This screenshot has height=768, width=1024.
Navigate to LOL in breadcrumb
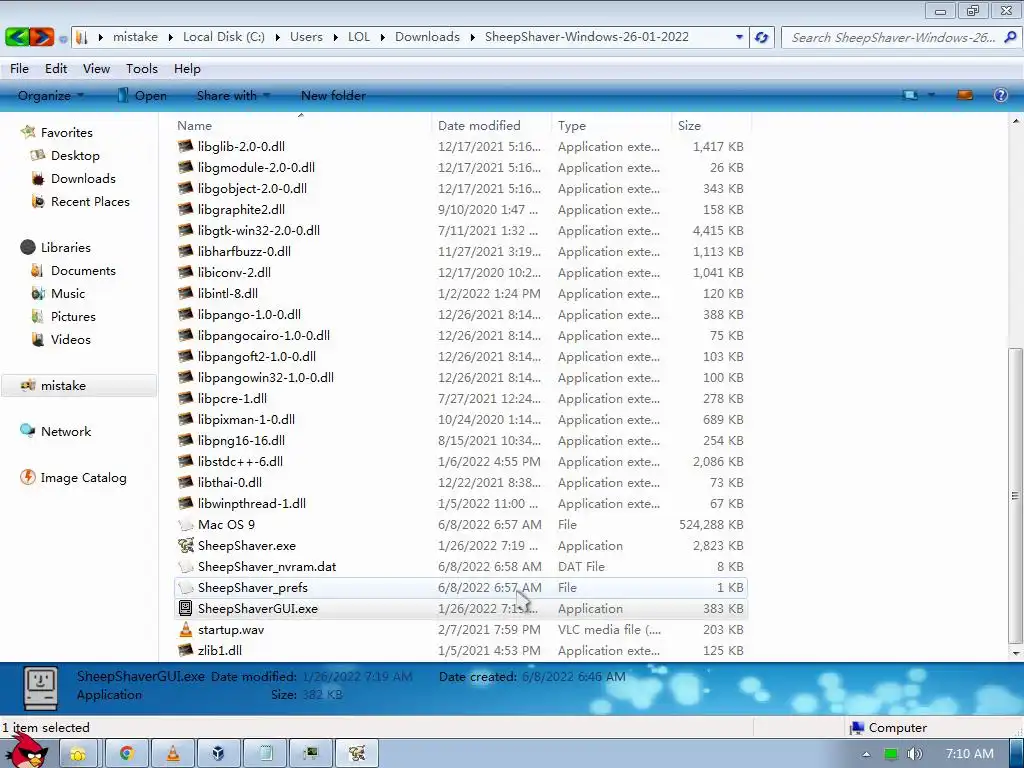pos(359,37)
